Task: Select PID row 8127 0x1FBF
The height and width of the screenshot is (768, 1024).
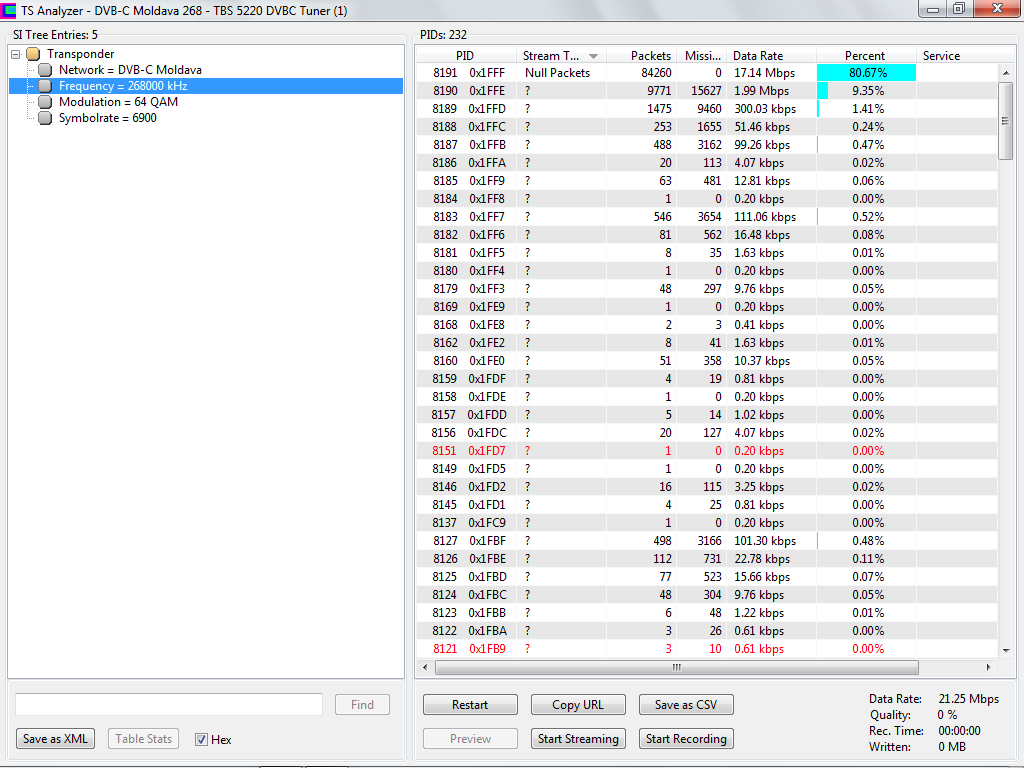Action: click(x=707, y=541)
